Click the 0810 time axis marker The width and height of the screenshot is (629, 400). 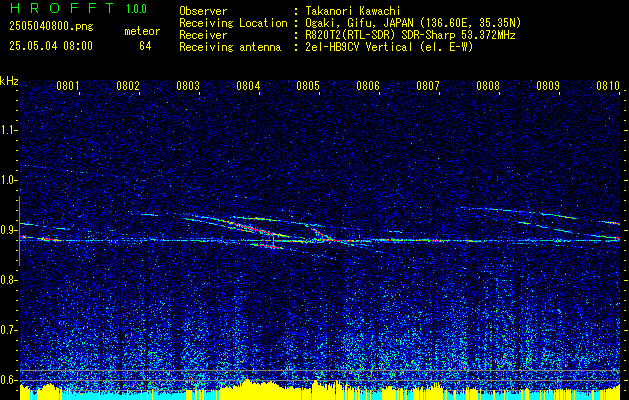coord(608,85)
